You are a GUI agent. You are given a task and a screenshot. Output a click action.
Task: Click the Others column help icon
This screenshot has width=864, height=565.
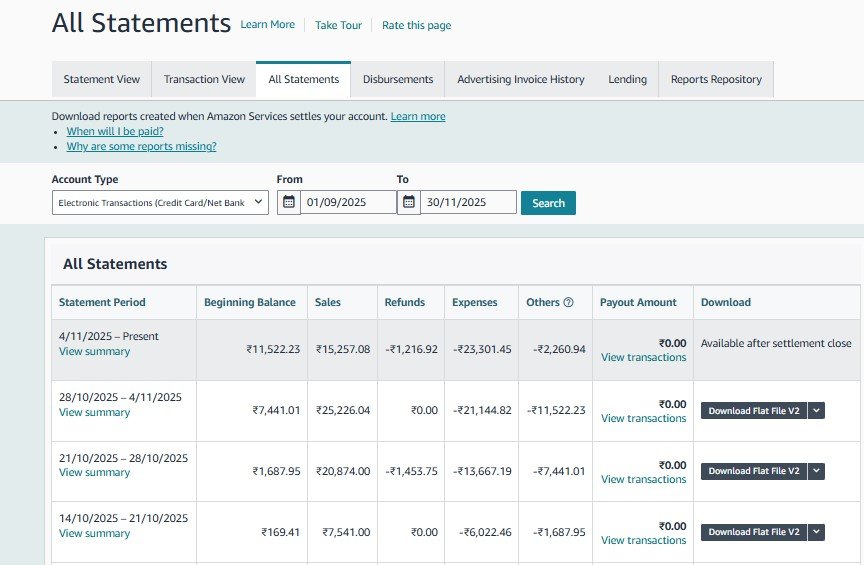pyautogui.click(x=569, y=302)
